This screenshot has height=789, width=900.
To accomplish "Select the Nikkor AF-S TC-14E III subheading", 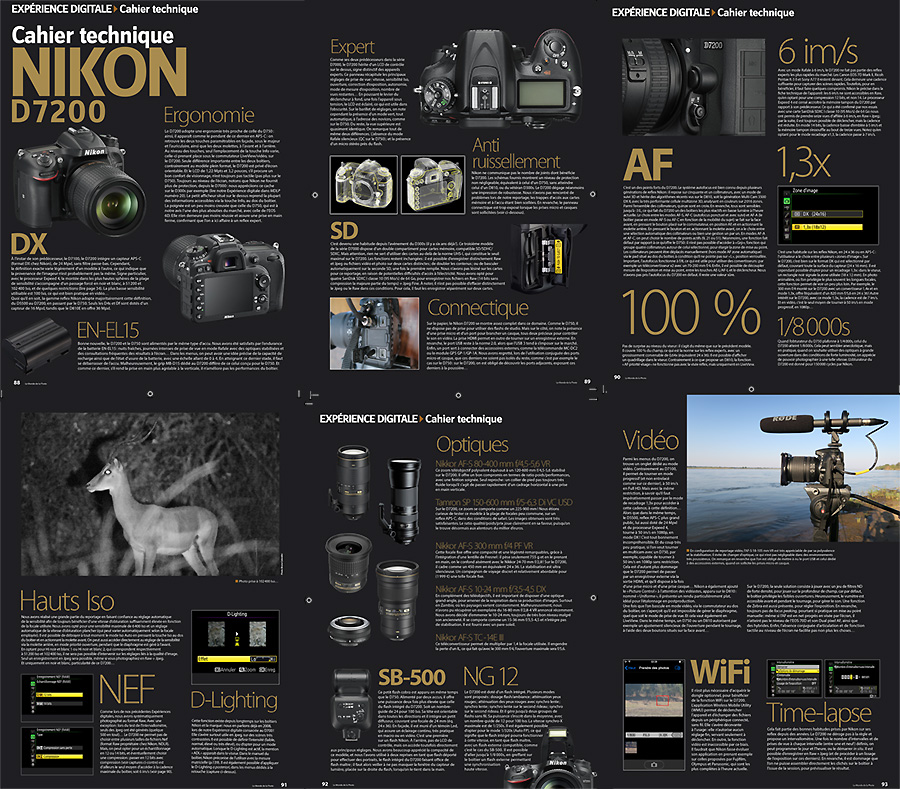I will pos(470,638).
